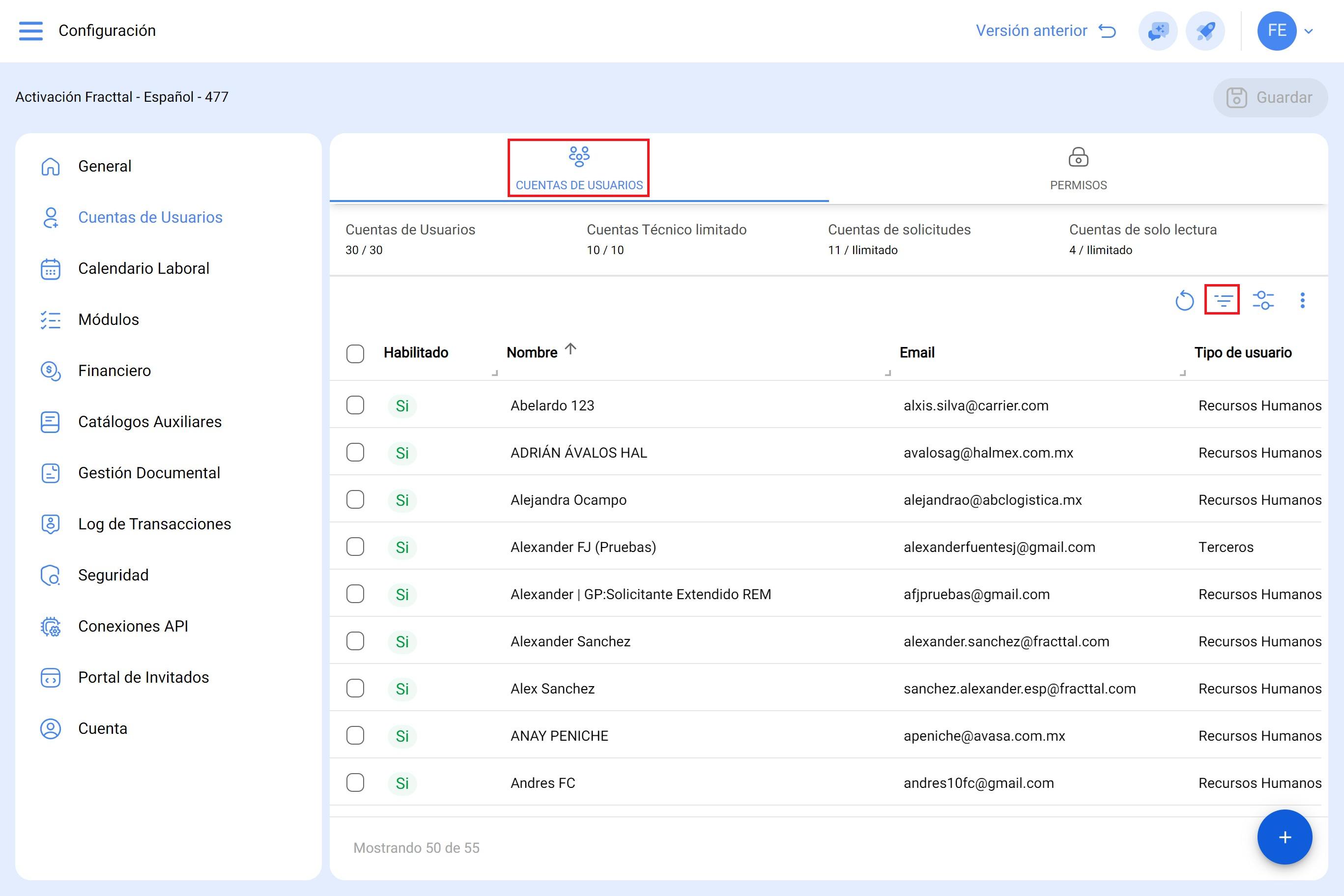Open the three-dot more options menu

1302,300
